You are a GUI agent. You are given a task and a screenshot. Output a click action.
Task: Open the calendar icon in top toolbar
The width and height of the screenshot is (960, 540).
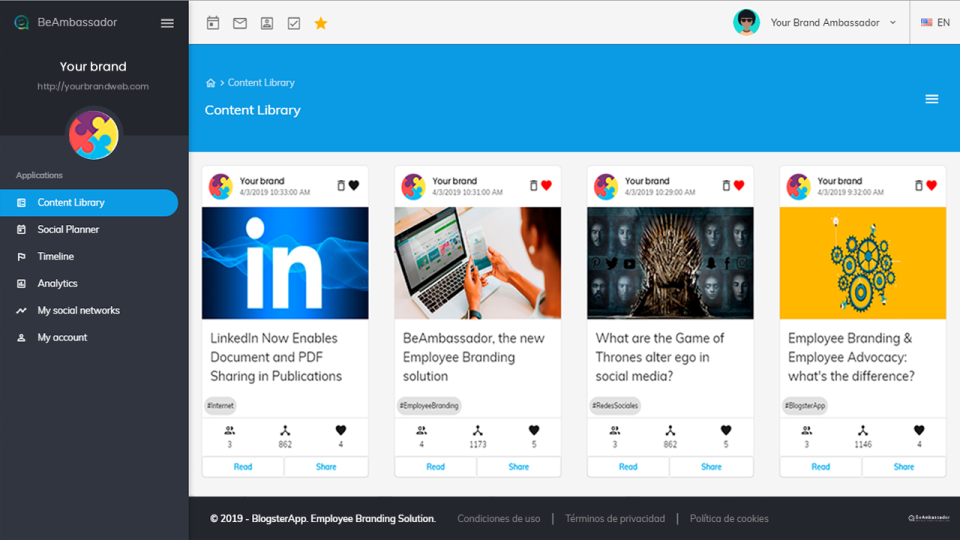[x=212, y=23]
